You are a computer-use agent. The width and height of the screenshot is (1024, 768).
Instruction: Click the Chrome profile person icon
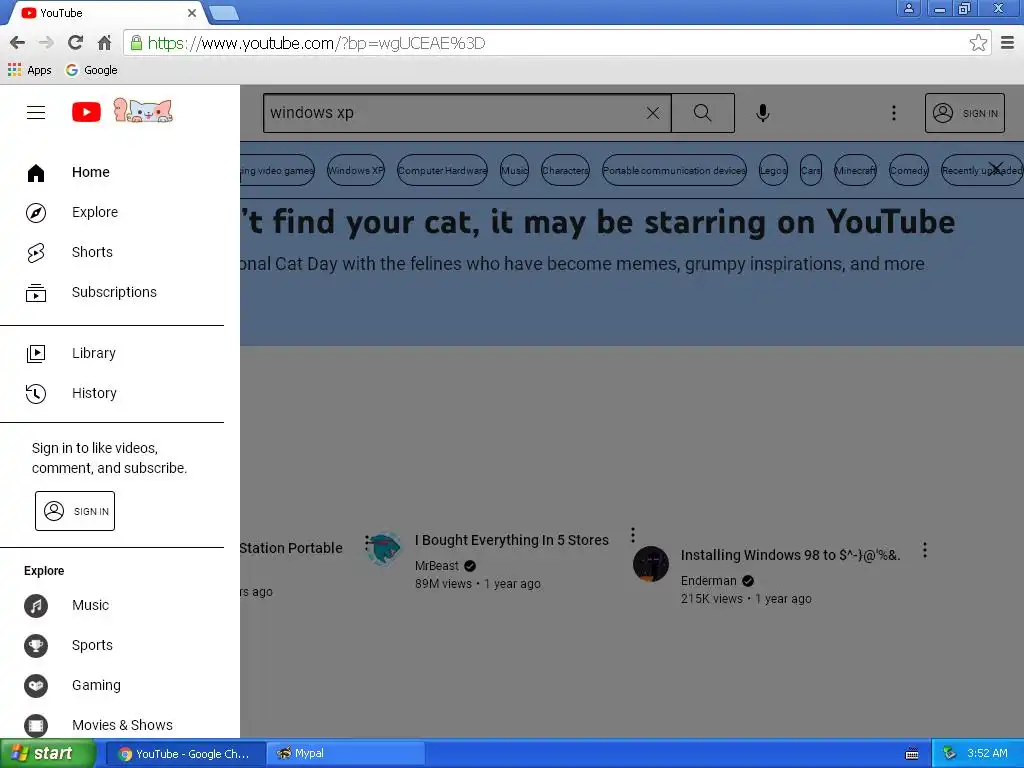click(908, 8)
